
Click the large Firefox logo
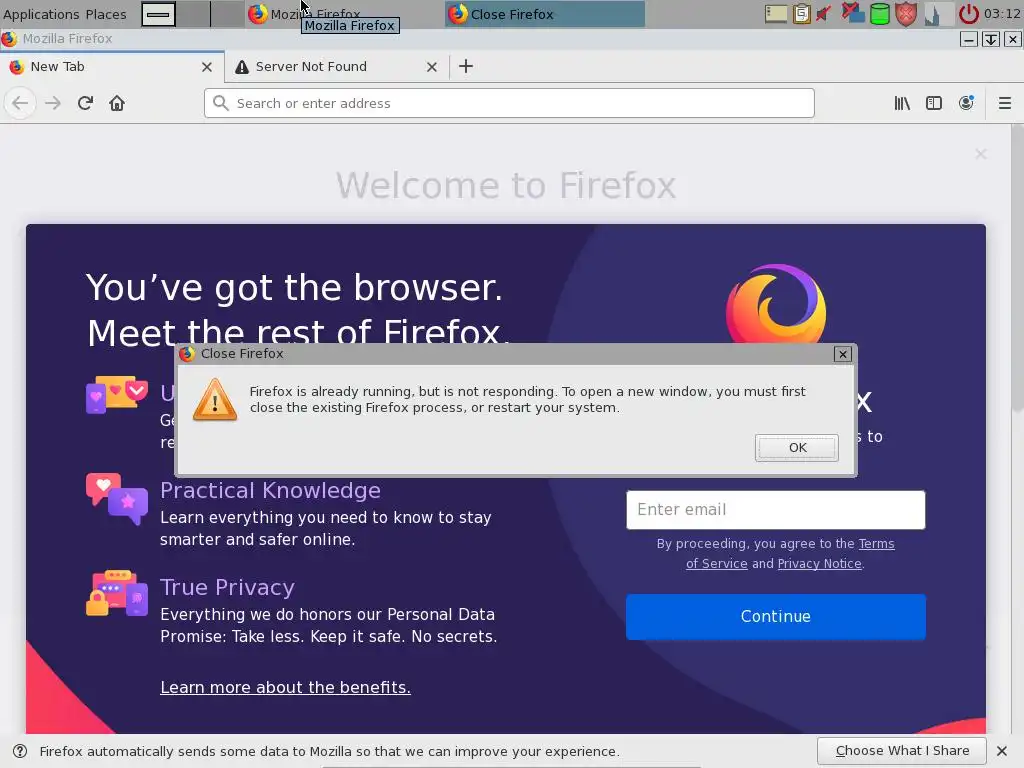click(776, 304)
